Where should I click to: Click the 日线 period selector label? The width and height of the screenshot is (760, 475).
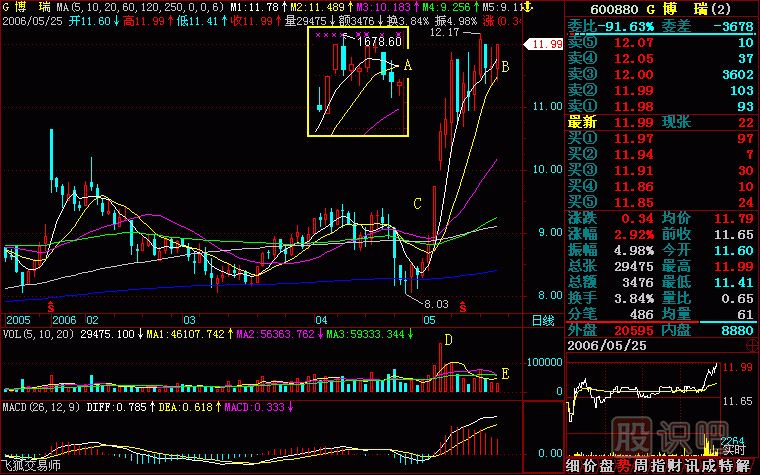click(x=543, y=320)
